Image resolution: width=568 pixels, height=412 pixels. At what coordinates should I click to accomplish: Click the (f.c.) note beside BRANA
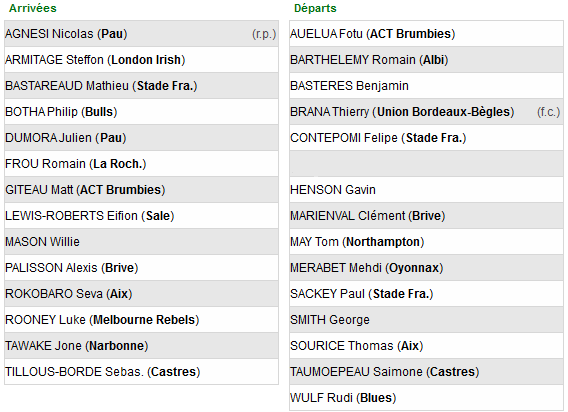548,112
